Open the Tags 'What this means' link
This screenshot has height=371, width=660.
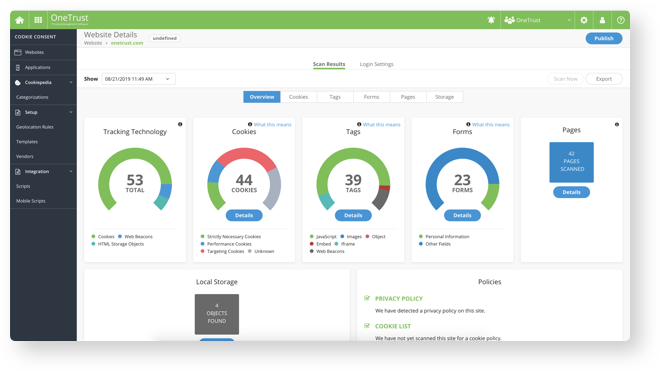pyautogui.click(x=381, y=125)
